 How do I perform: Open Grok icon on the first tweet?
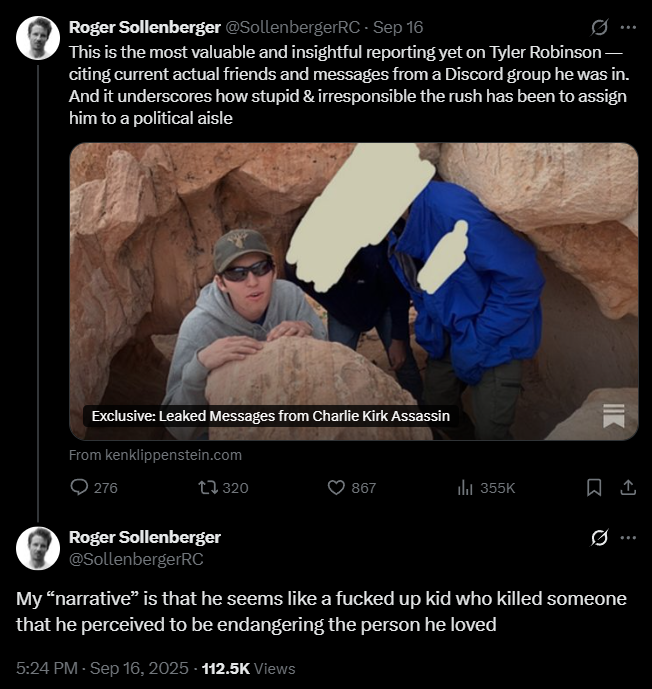(599, 27)
